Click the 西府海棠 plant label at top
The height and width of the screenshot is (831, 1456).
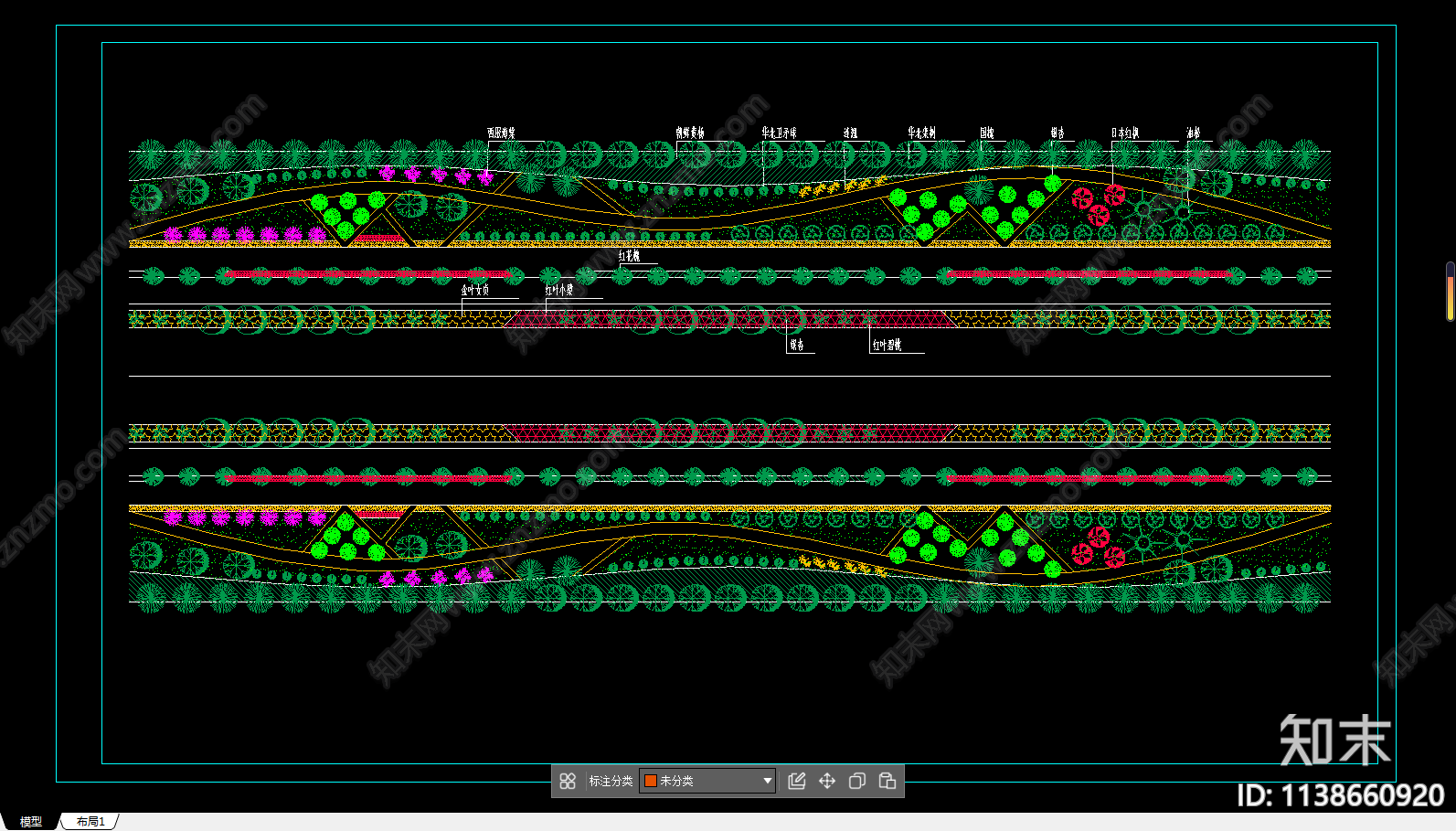pos(501,133)
